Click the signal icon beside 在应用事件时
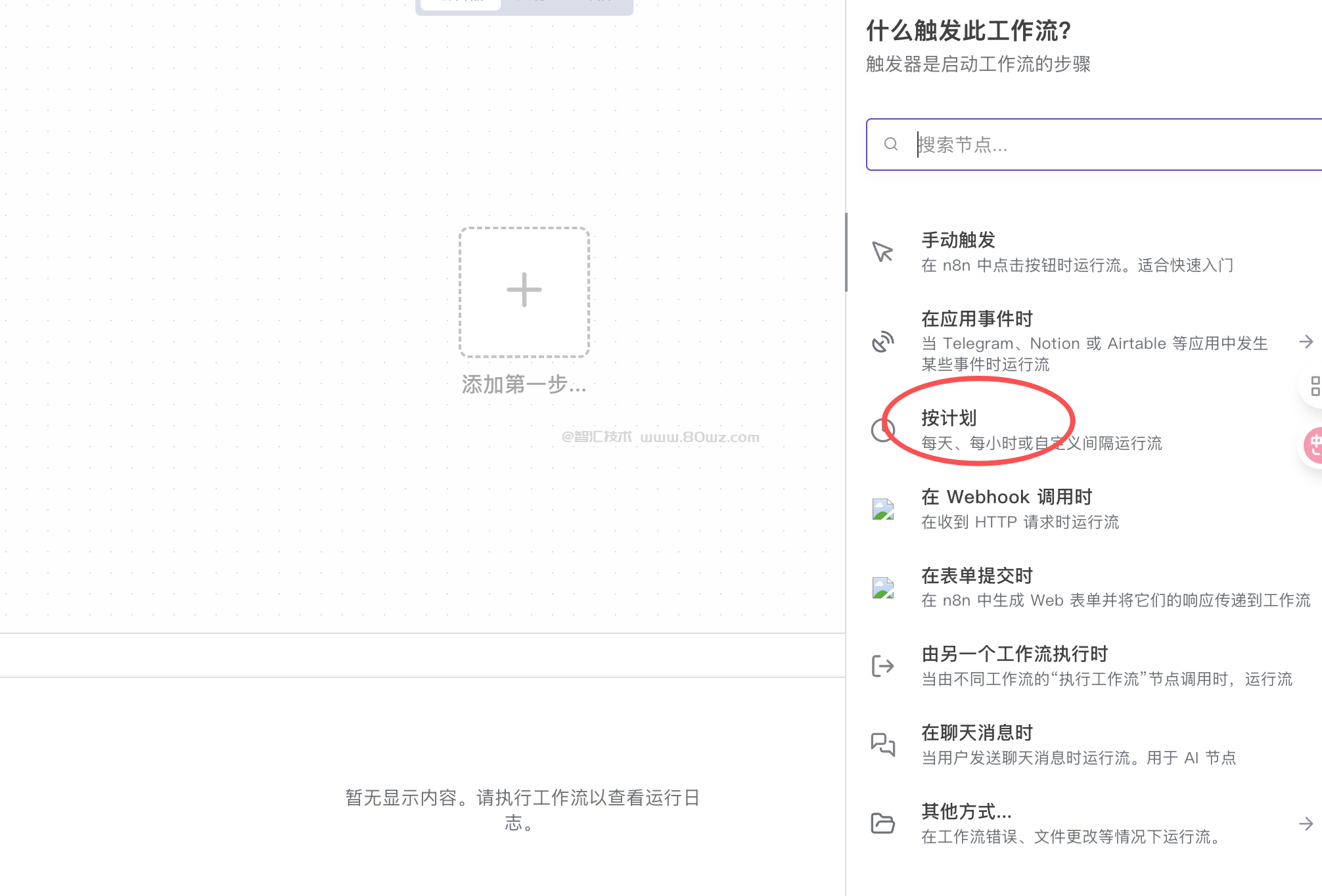The width and height of the screenshot is (1322, 896). point(882,342)
